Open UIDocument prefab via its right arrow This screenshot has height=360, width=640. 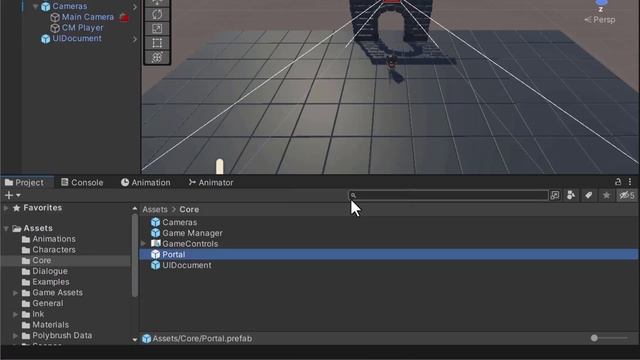(x=135, y=39)
